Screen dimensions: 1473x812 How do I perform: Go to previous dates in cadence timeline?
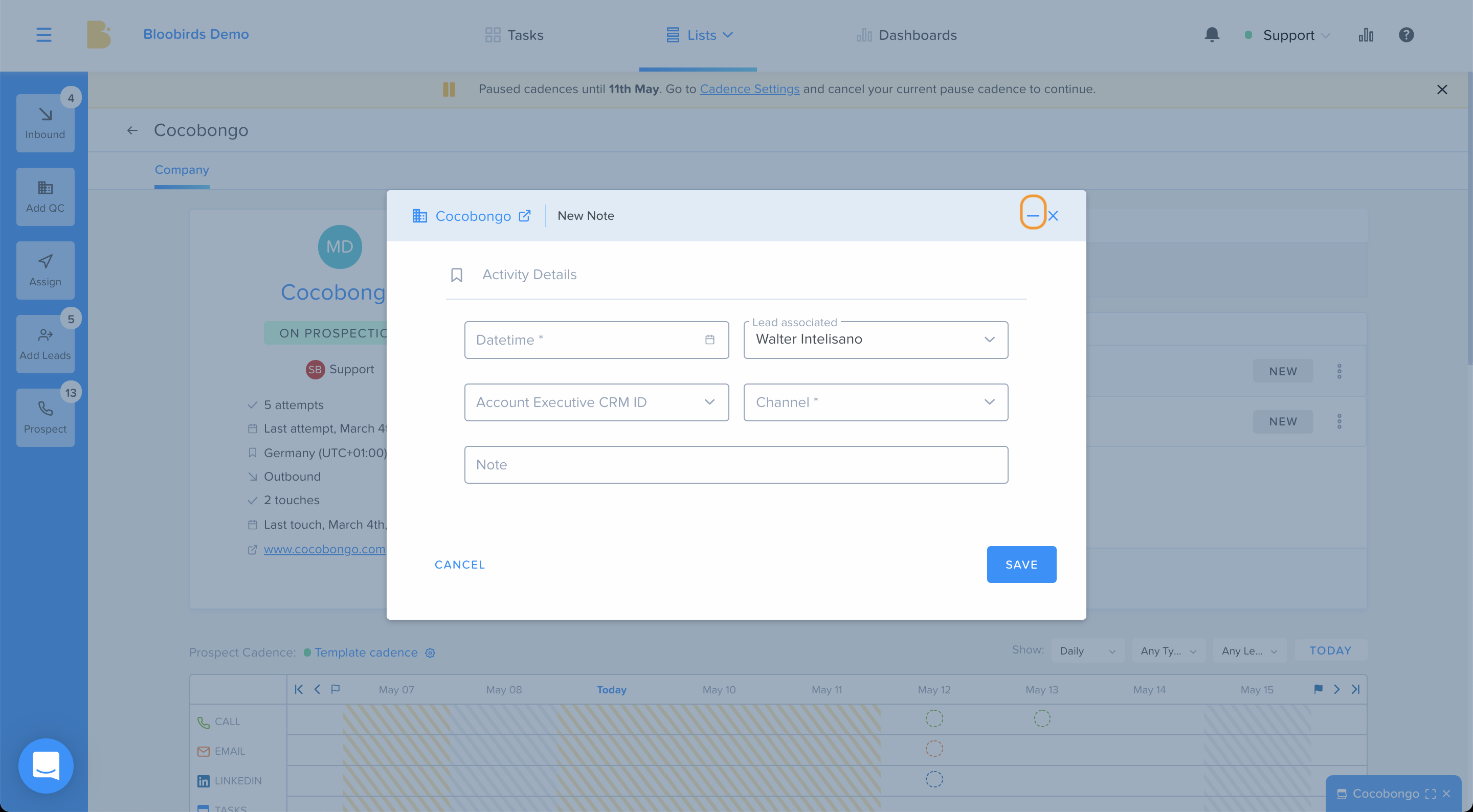pyautogui.click(x=317, y=689)
